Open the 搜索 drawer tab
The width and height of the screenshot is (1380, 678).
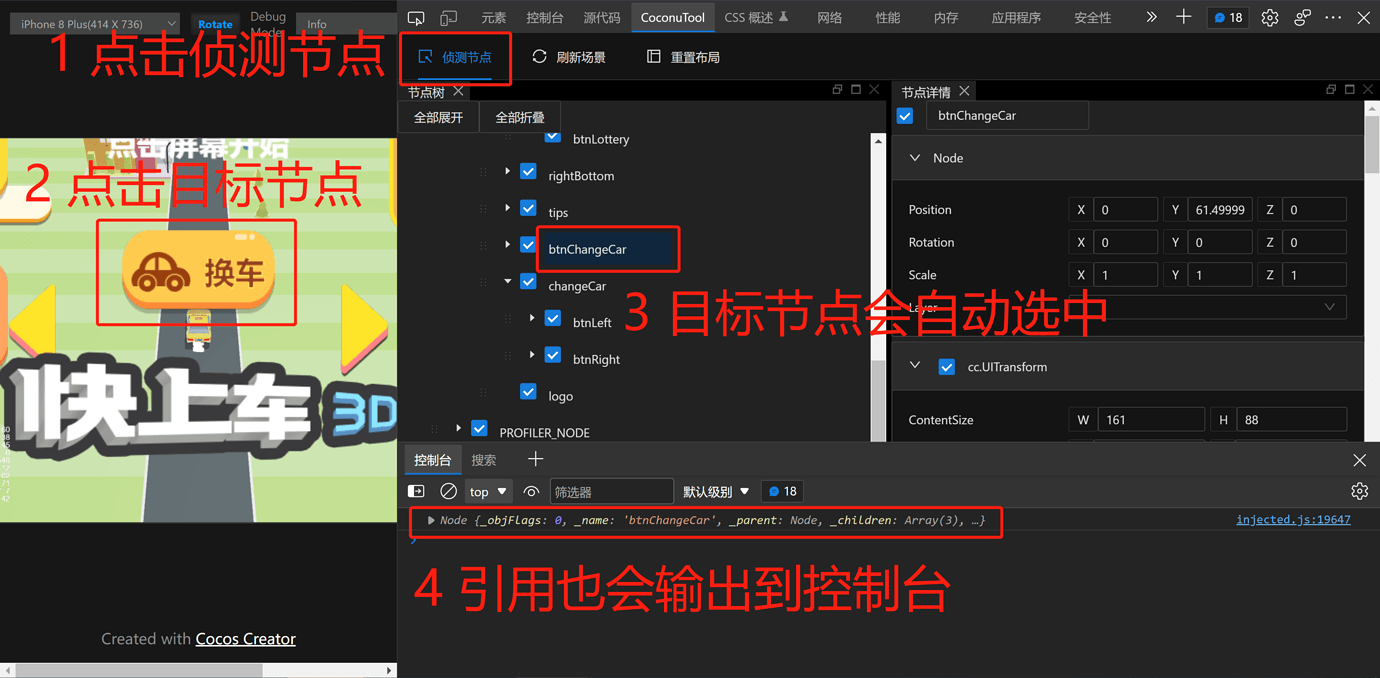click(484, 460)
